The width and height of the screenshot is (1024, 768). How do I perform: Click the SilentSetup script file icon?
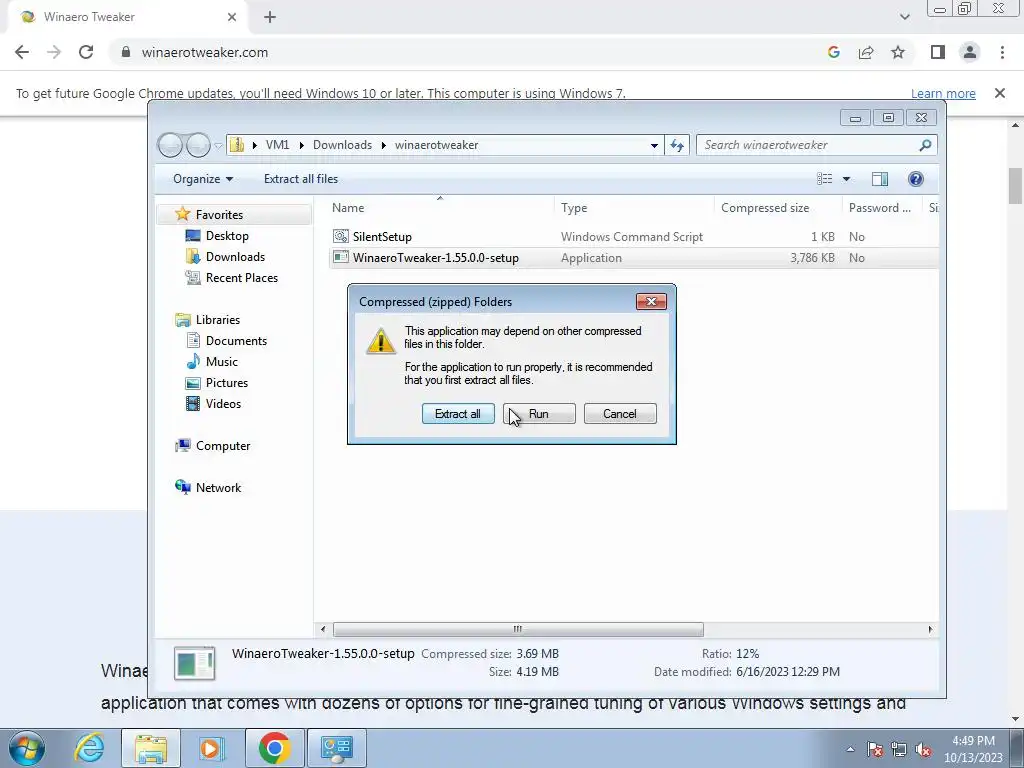(340, 236)
